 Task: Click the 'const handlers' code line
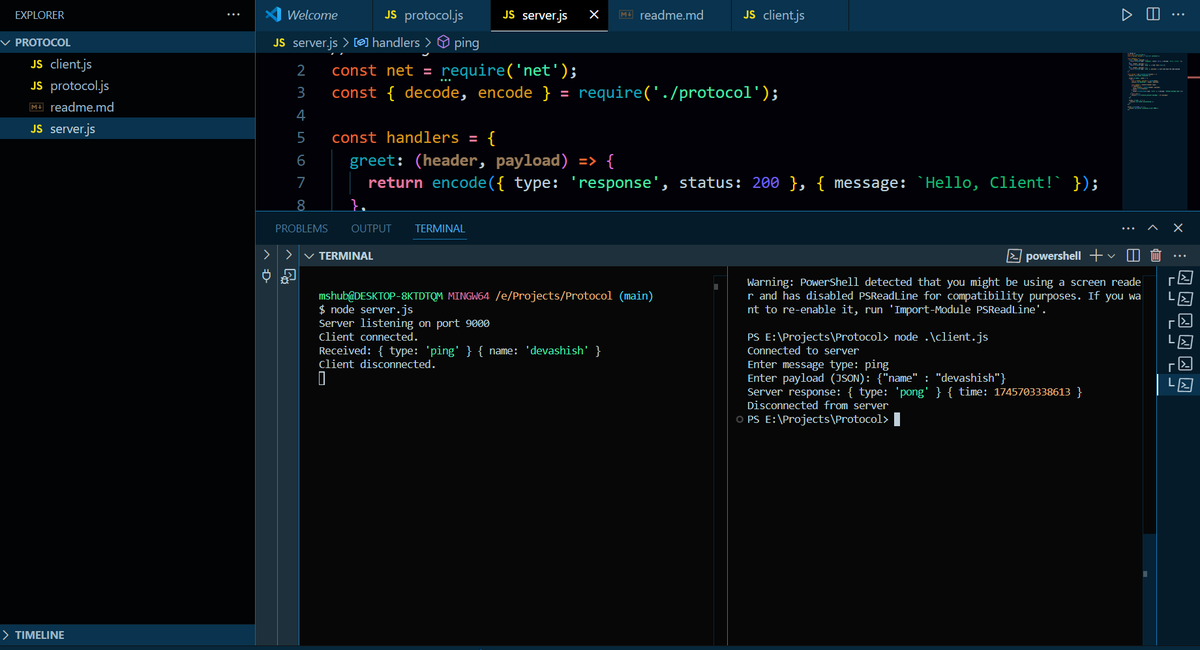(413, 138)
